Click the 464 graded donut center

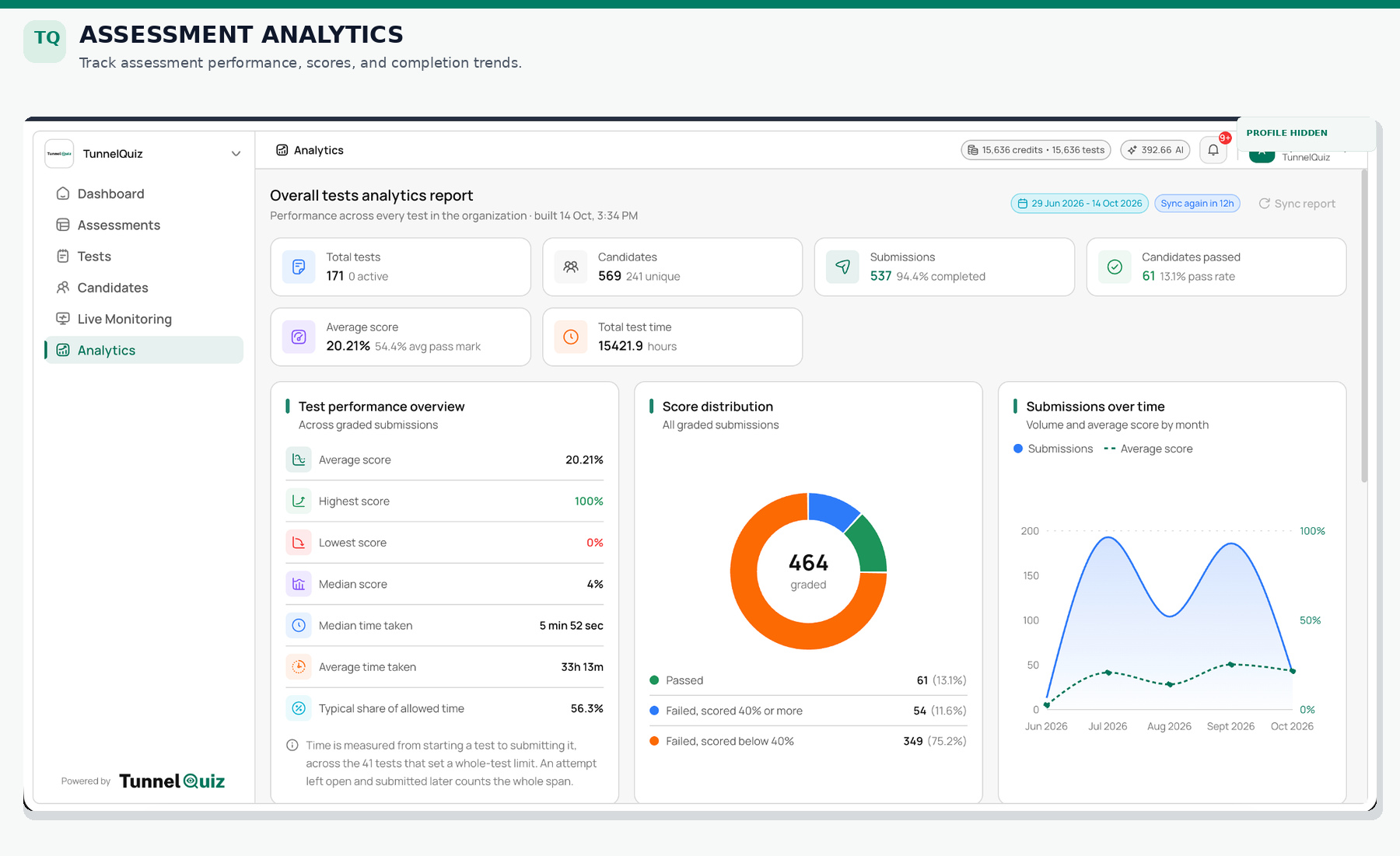click(809, 571)
